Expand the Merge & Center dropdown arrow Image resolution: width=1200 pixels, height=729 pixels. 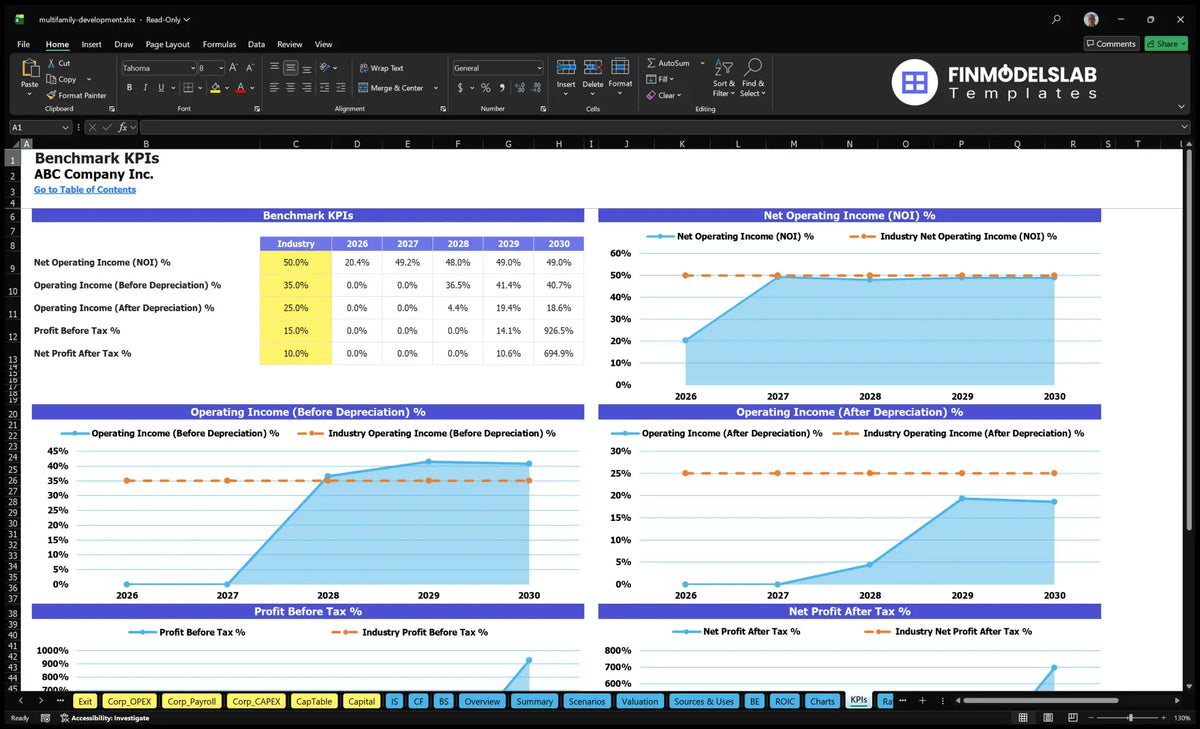click(x=436, y=88)
